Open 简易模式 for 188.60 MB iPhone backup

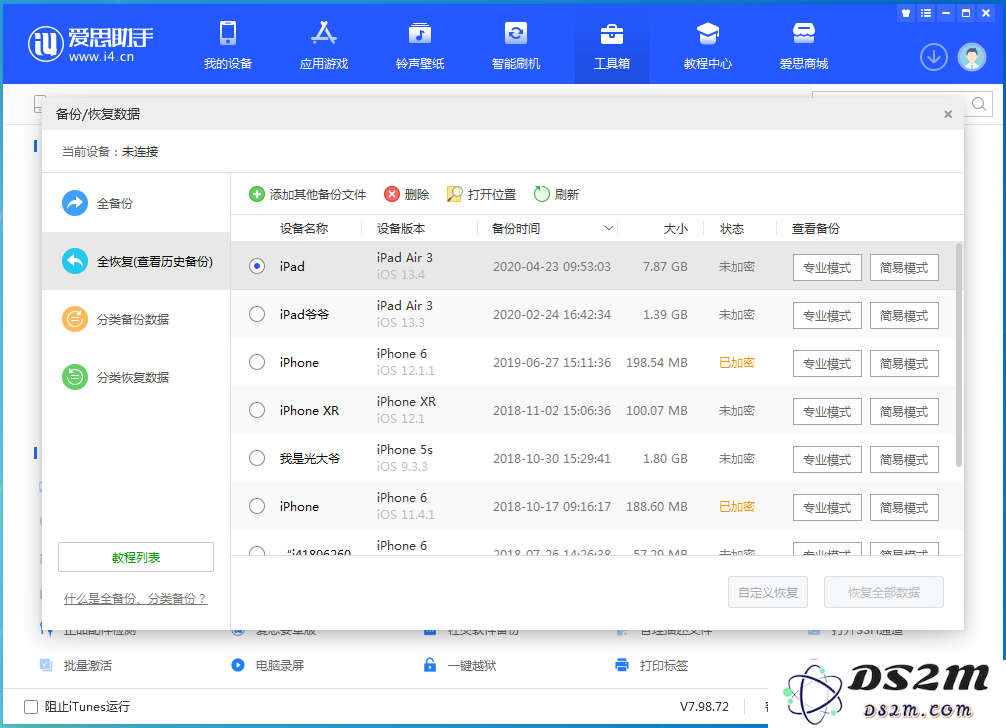click(x=904, y=508)
